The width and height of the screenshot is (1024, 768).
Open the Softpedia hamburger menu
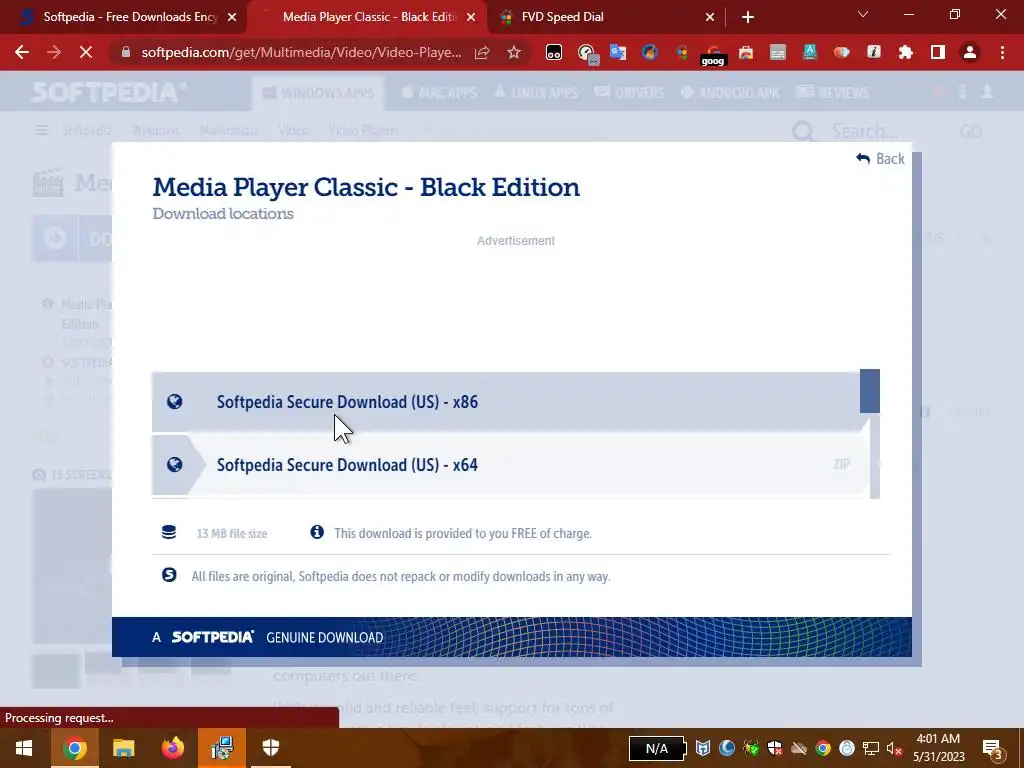(x=42, y=131)
